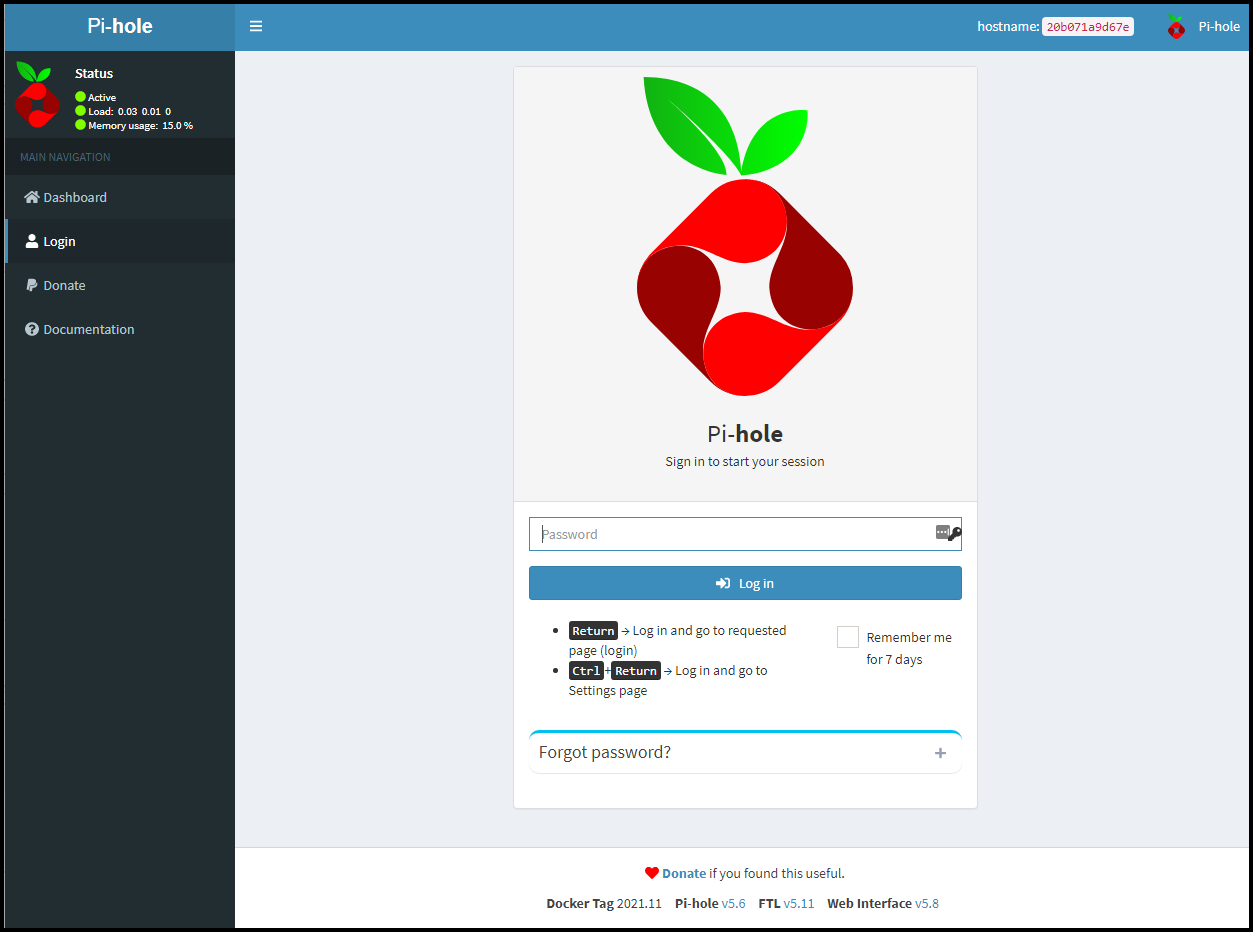The width and height of the screenshot is (1253, 932).
Task: Enable Remember me for 7 days
Action: [x=847, y=636]
